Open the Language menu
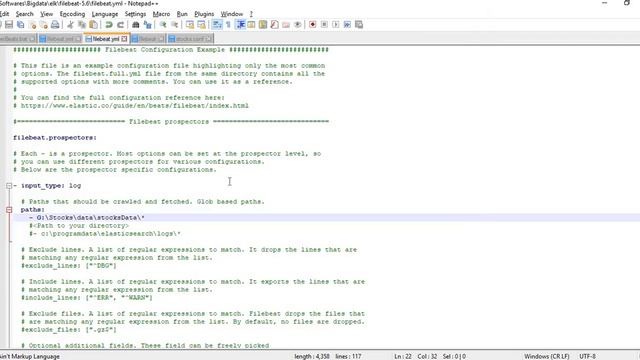The image size is (640, 360). (104, 14)
